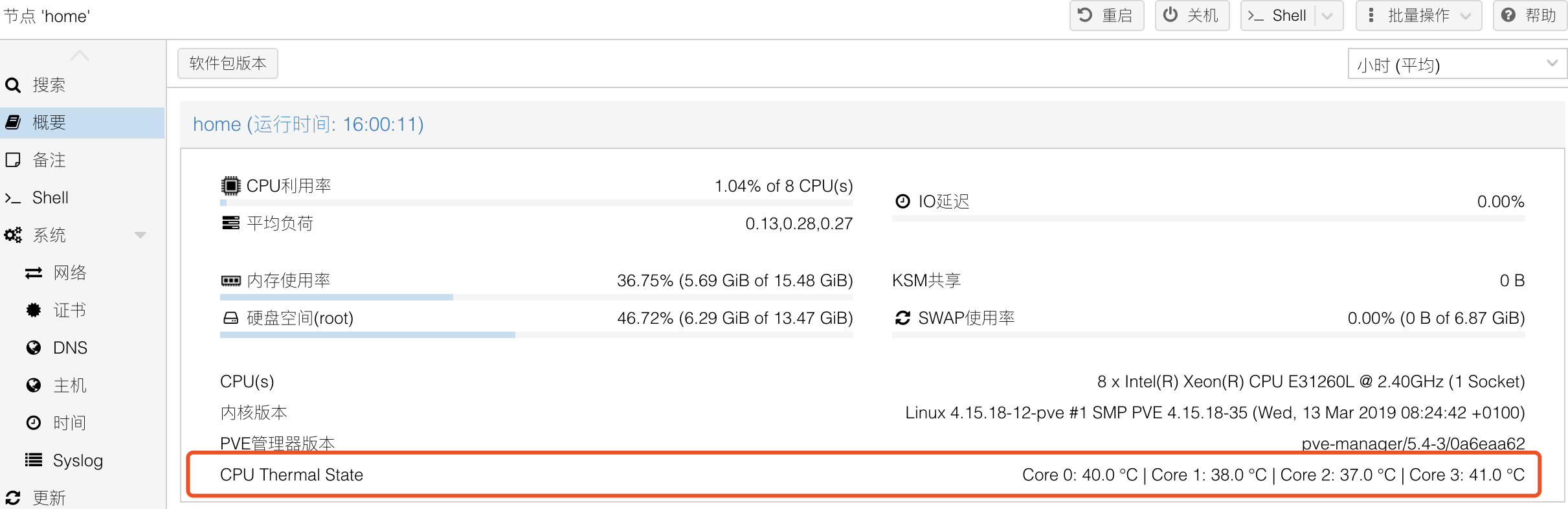Viewport: 1568px width, 509px height.
Task: Click the 软件包版本 package versions button
Action: (x=228, y=63)
